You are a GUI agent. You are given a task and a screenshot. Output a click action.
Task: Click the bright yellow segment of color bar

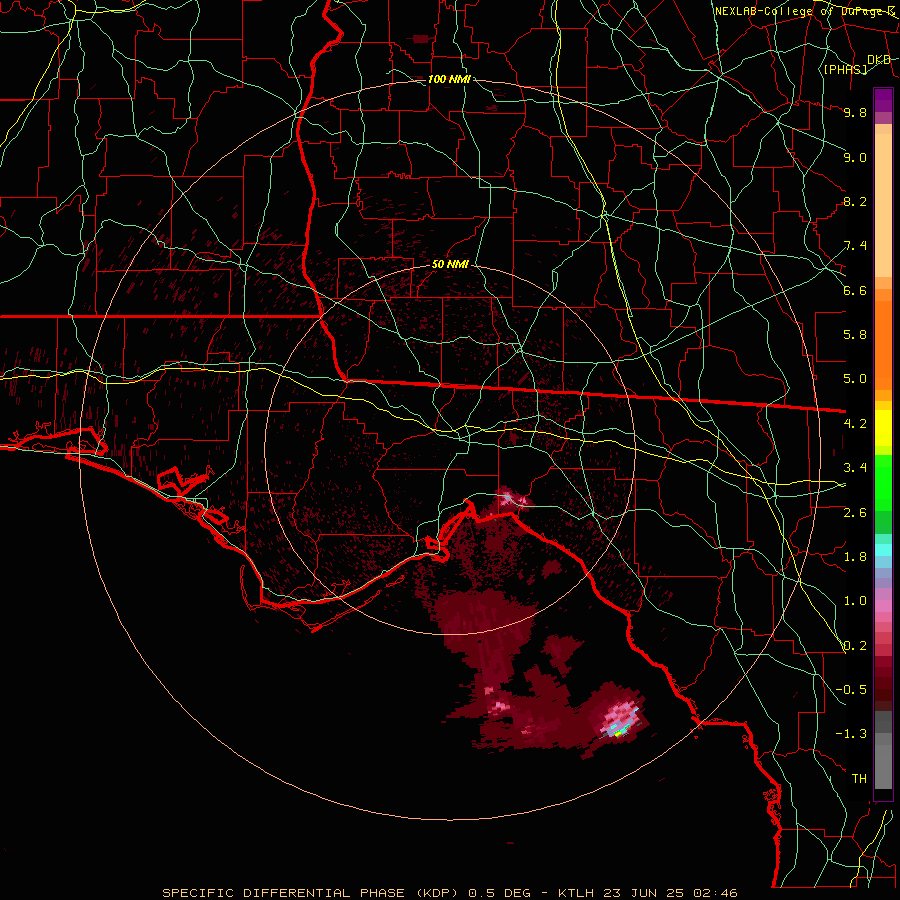(x=883, y=428)
